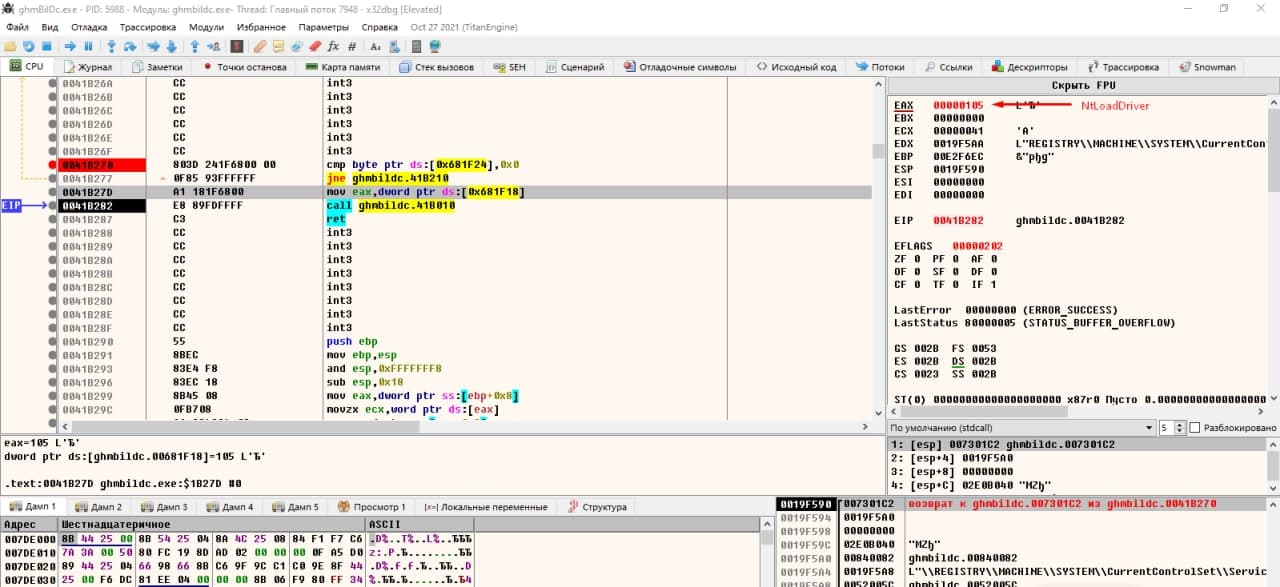Image resolution: width=1280 pixels, height=587 pixels.
Task: Open the SEH tab
Action: (509, 67)
